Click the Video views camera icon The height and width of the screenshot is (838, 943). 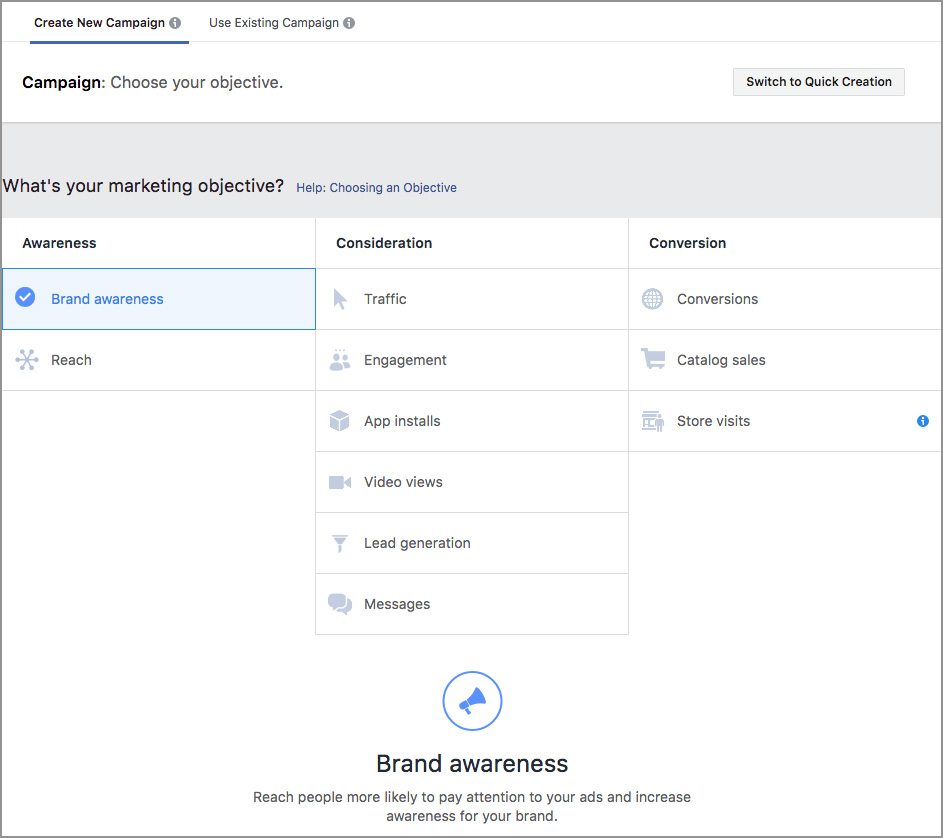[x=340, y=482]
